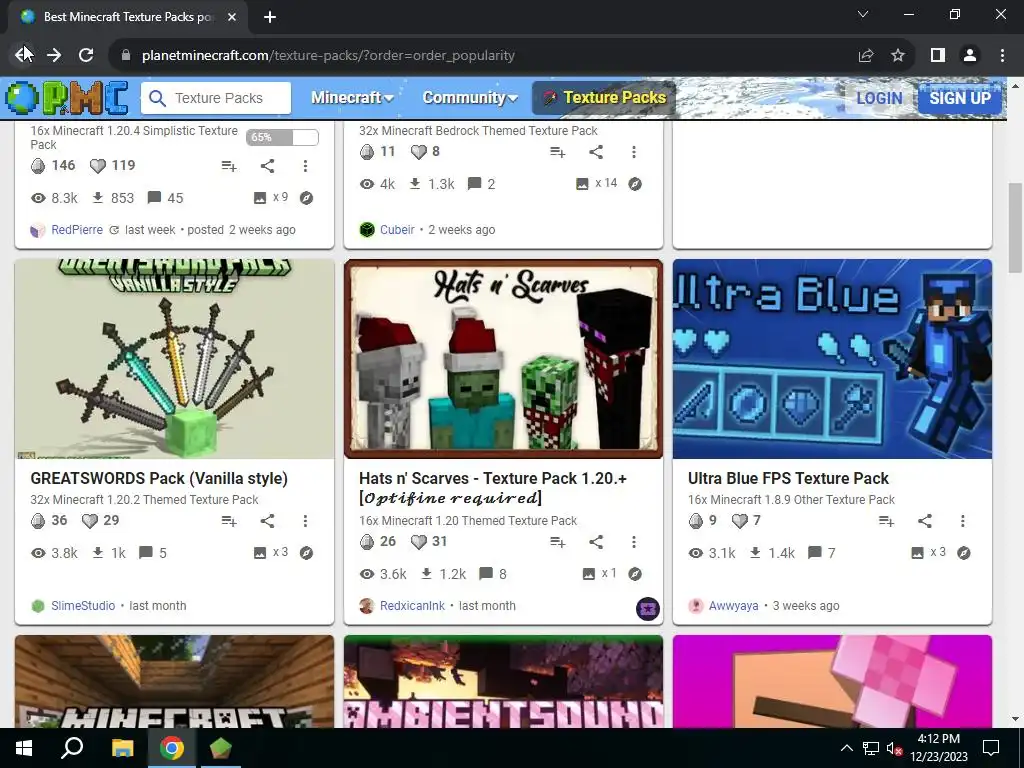The image size is (1024, 768).
Task: Share Cubeir's Bedrock Themed pack
Action: [x=596, y=152]
